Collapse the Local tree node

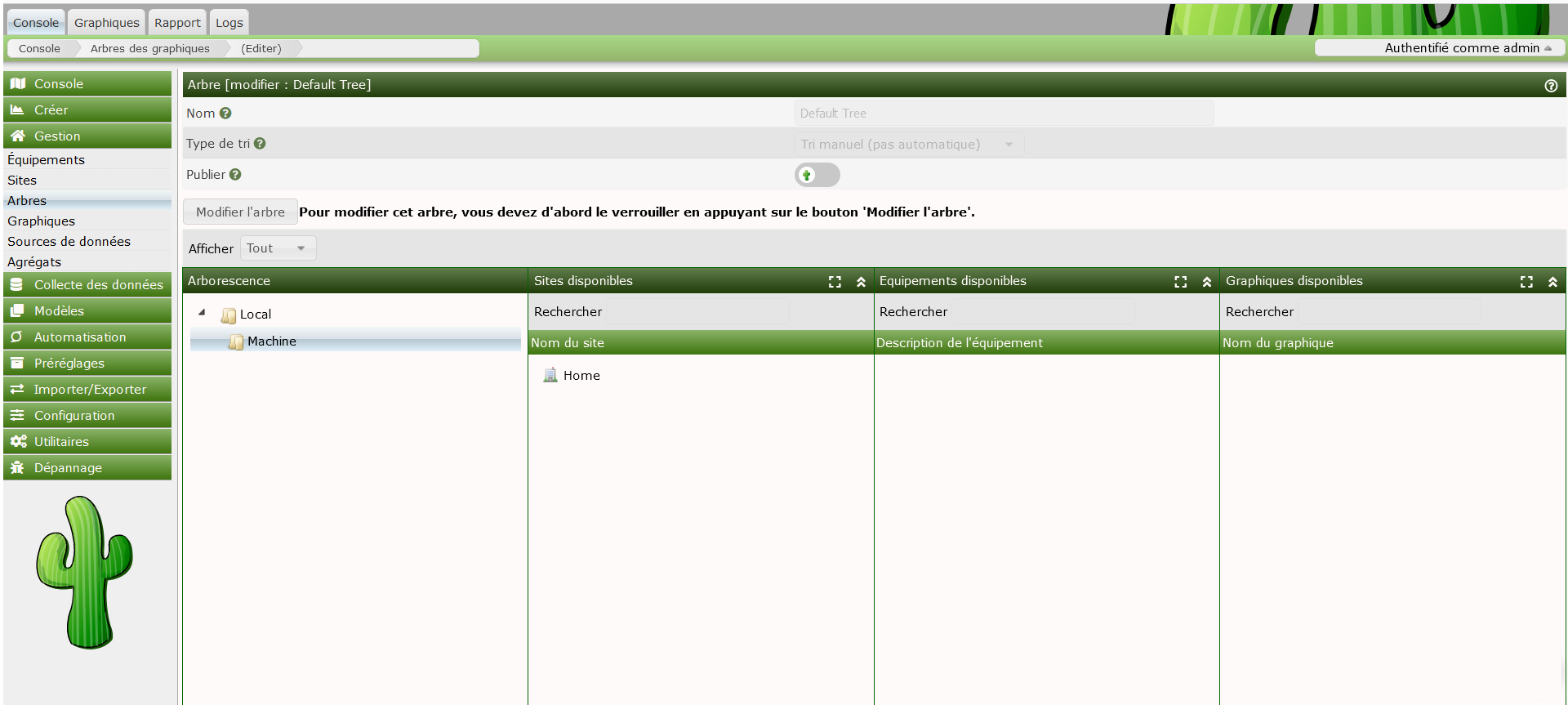(202, 313)
